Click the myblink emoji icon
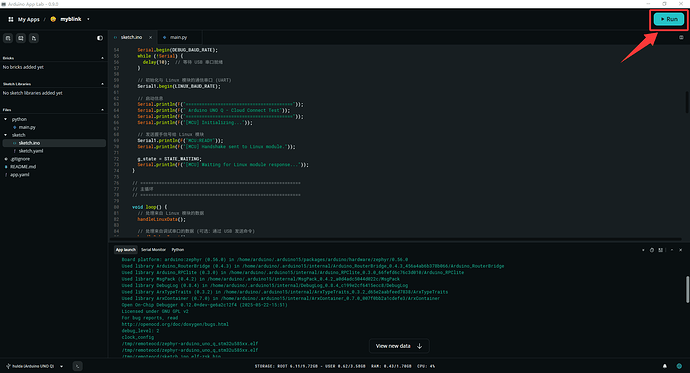Screen dimensions: 690x373 (53, 19)
